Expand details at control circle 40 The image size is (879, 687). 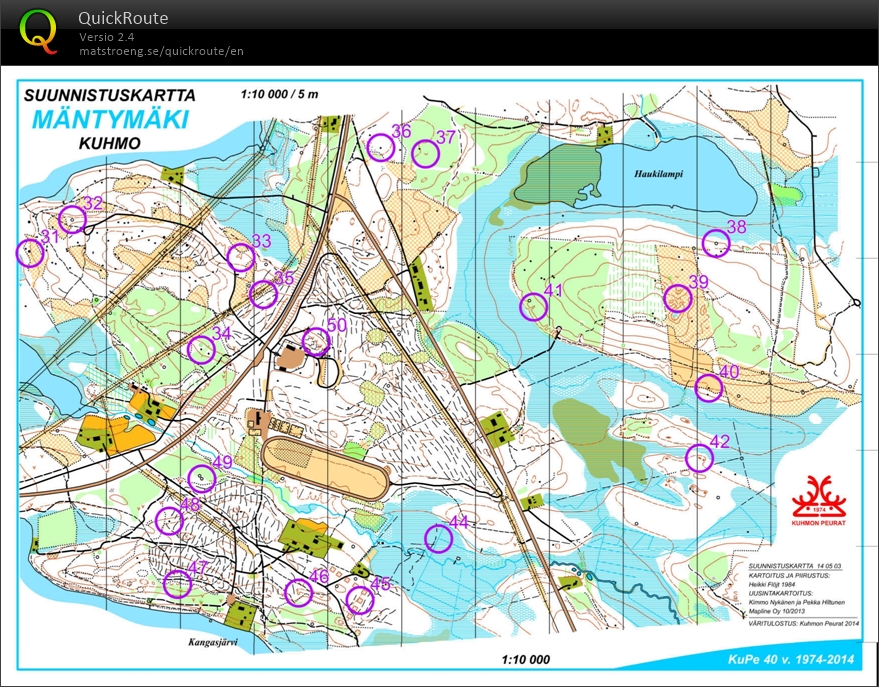coord(706,387)
